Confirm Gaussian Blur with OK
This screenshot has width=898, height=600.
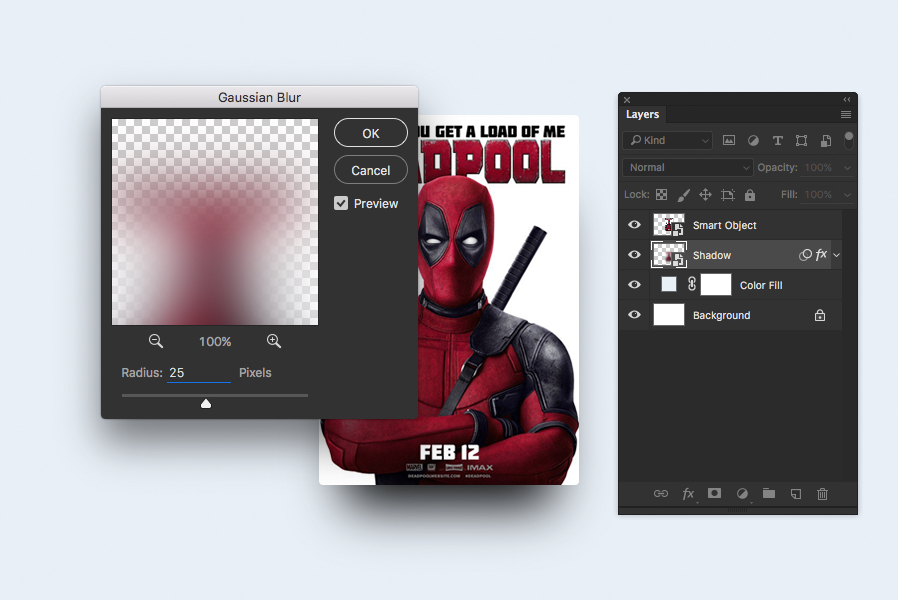(370, 132)
